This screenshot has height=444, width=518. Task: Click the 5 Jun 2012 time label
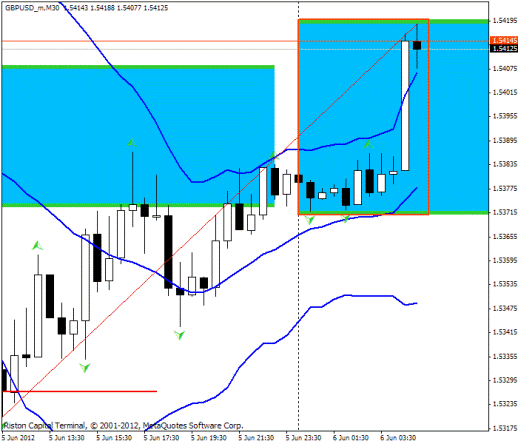click(x=18, y=438)
